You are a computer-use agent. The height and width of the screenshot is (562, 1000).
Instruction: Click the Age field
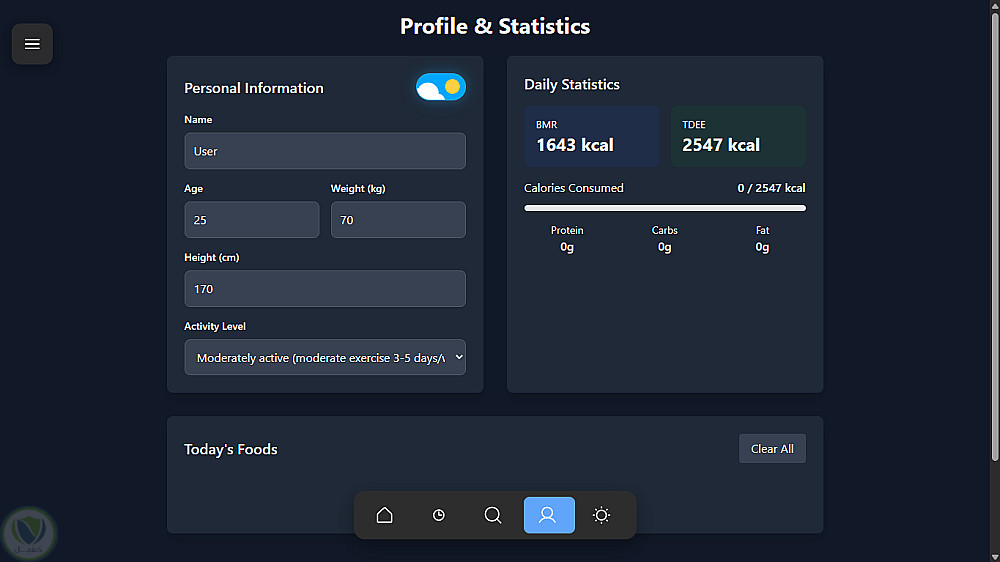coord(251,220)
